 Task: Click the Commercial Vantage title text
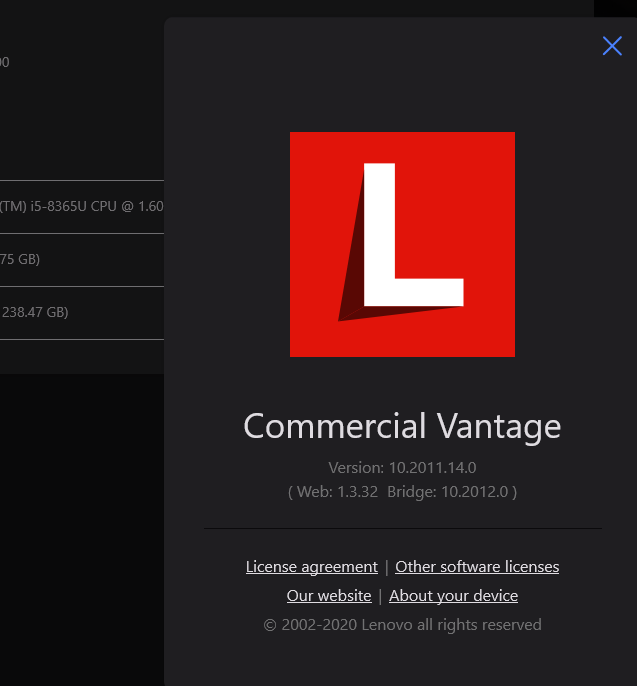[402, 426]
